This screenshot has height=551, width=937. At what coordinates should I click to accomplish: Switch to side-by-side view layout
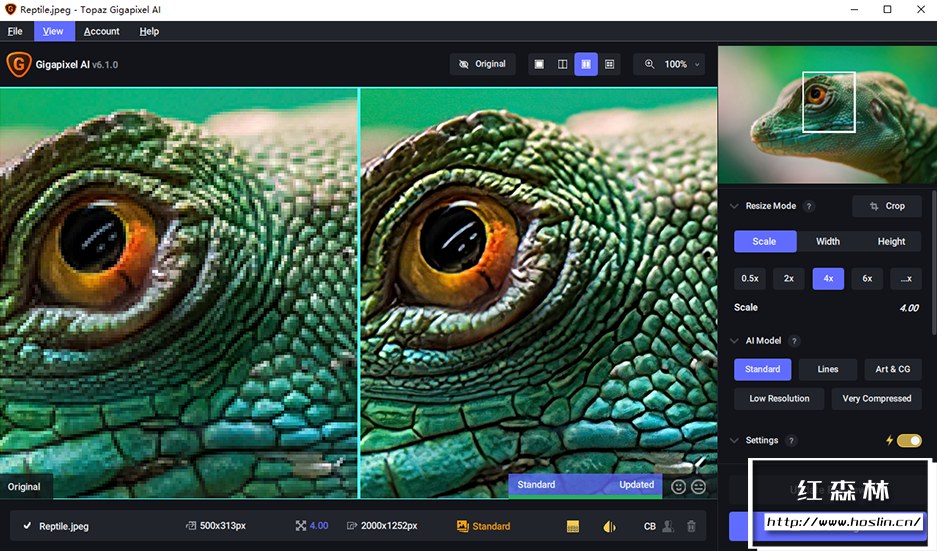click(586, 64)
